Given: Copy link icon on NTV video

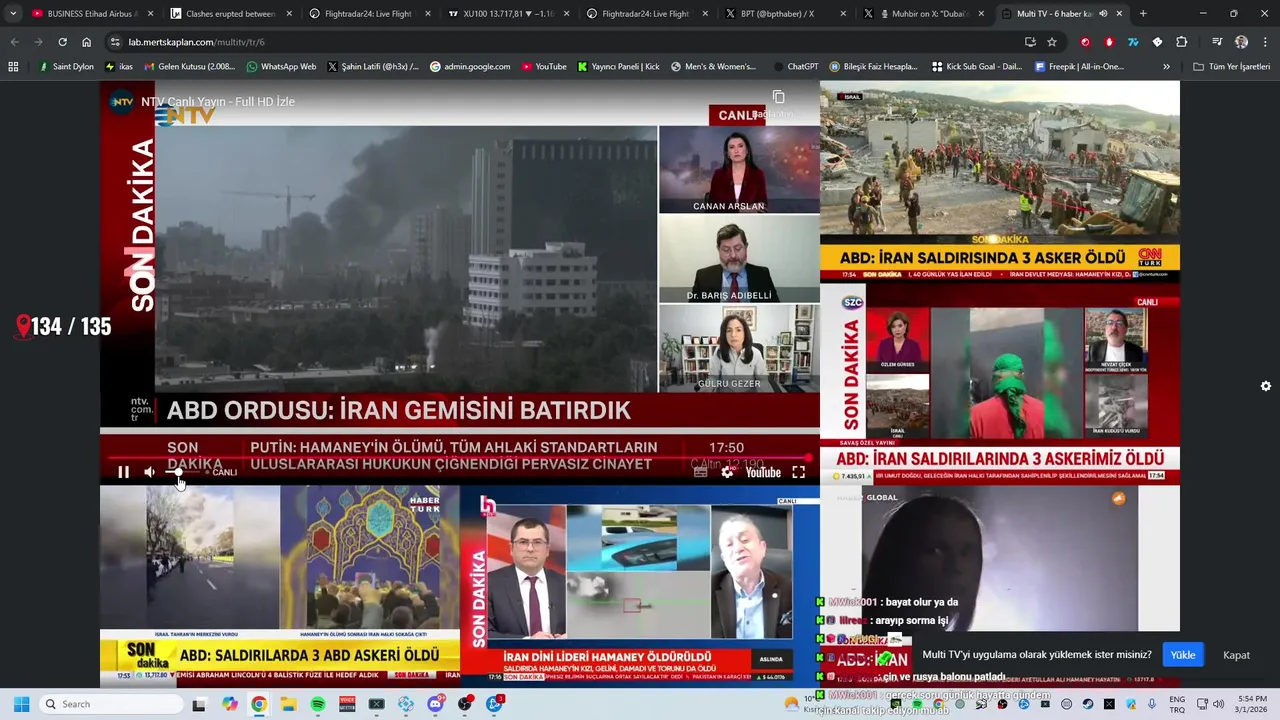Looking at the screenshot, I should pyautogui.click(x=778, y=97).
